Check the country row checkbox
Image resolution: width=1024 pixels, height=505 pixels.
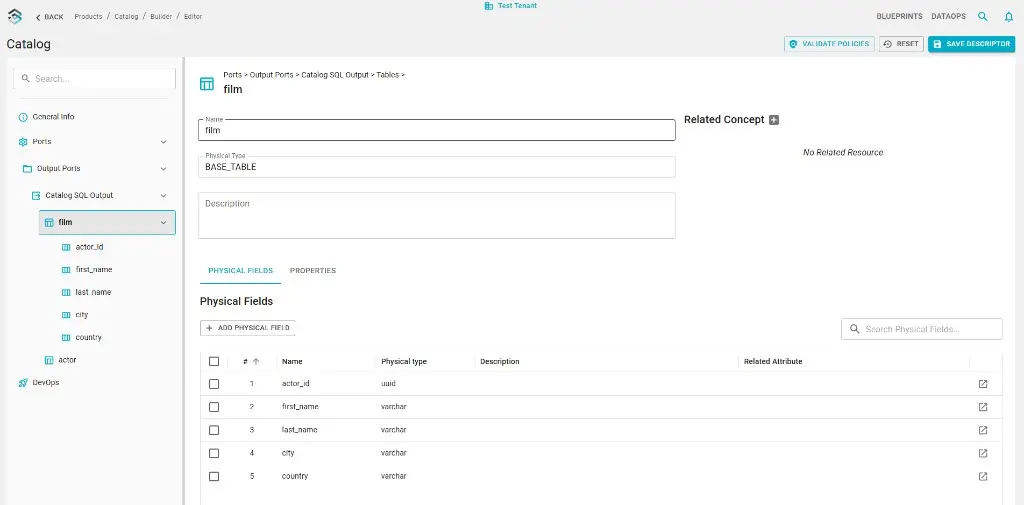pos(214,476)
